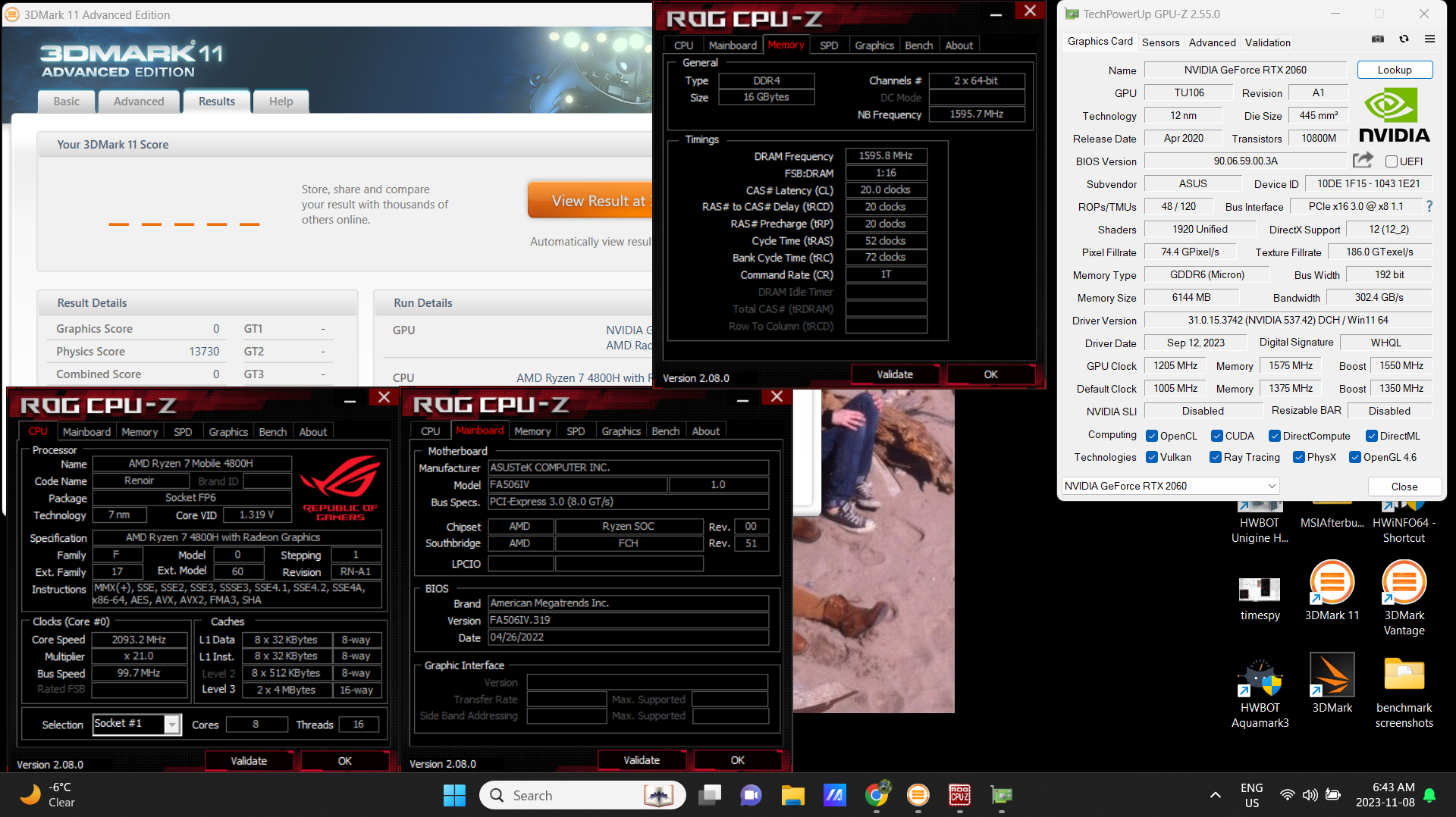Click the NVIDIA logo in GPU-Z
The image size is (1456, 817).
pyautogui.click(x=1394, y=115)
